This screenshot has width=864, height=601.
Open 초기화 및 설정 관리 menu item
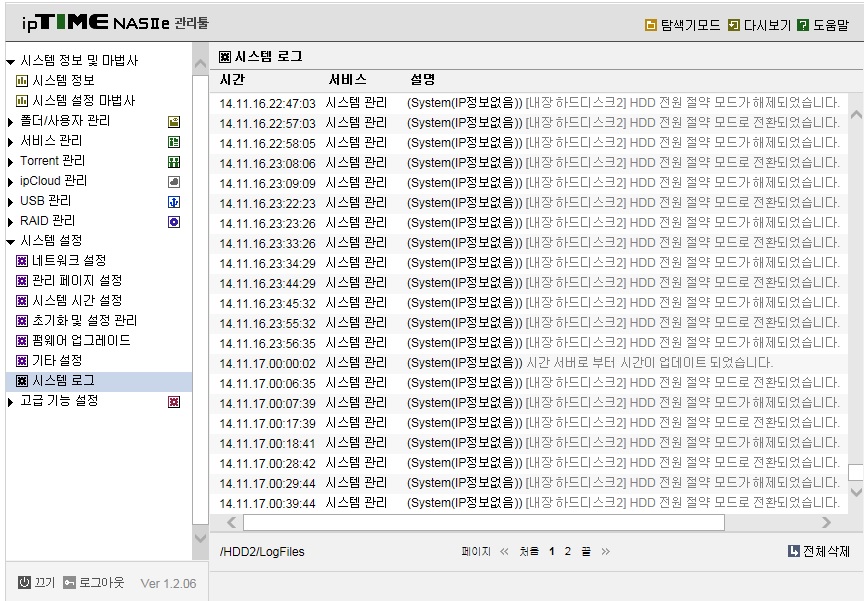[x=84, y=321]
